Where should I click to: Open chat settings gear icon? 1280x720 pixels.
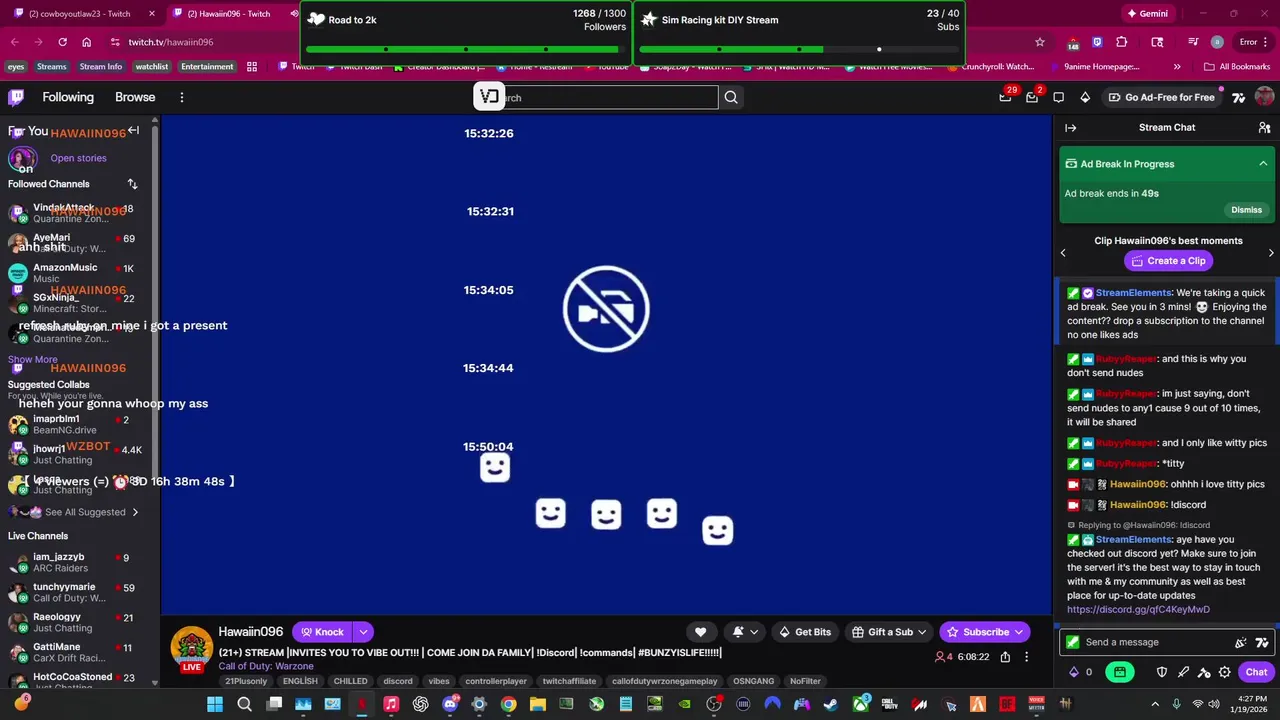tap(1225, 672)
